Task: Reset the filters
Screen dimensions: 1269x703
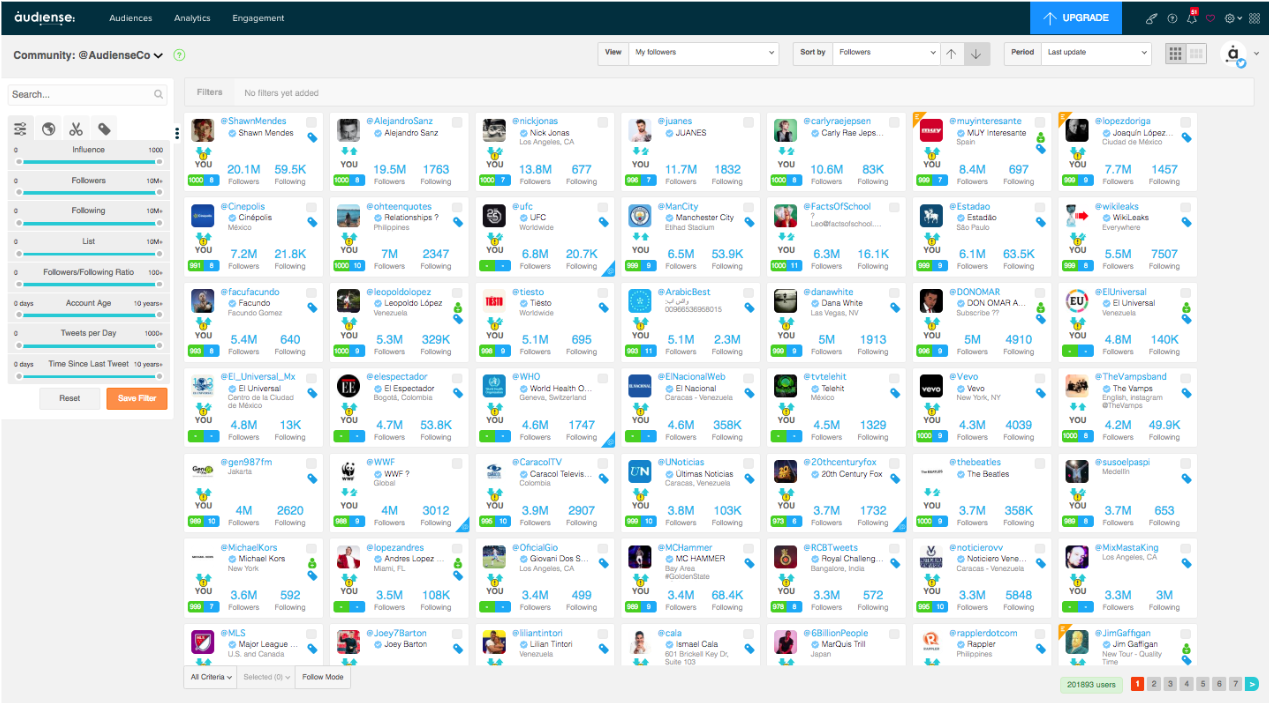Action: pyautogui.click(x=69, y=398)
